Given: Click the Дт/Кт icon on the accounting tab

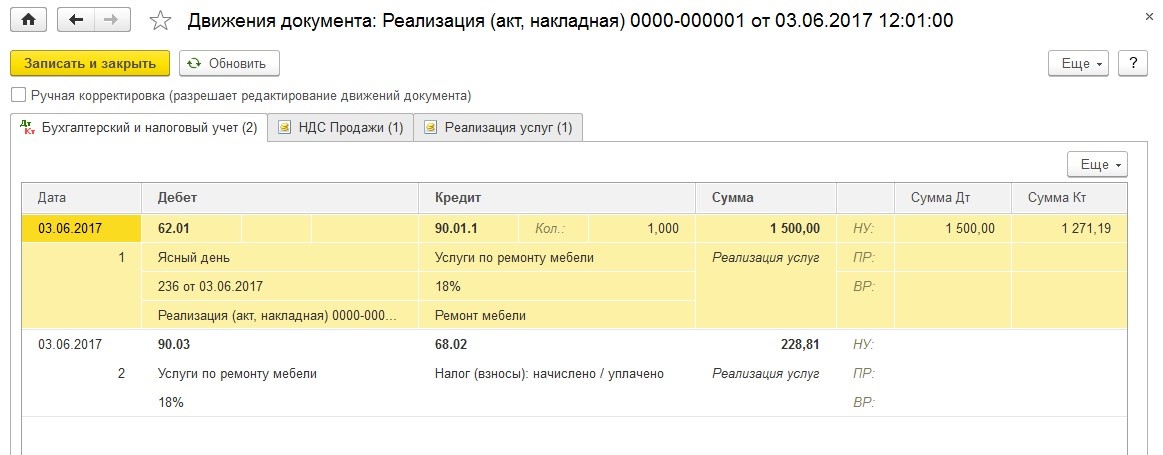Looking at the screenshot, I should 29,128.
